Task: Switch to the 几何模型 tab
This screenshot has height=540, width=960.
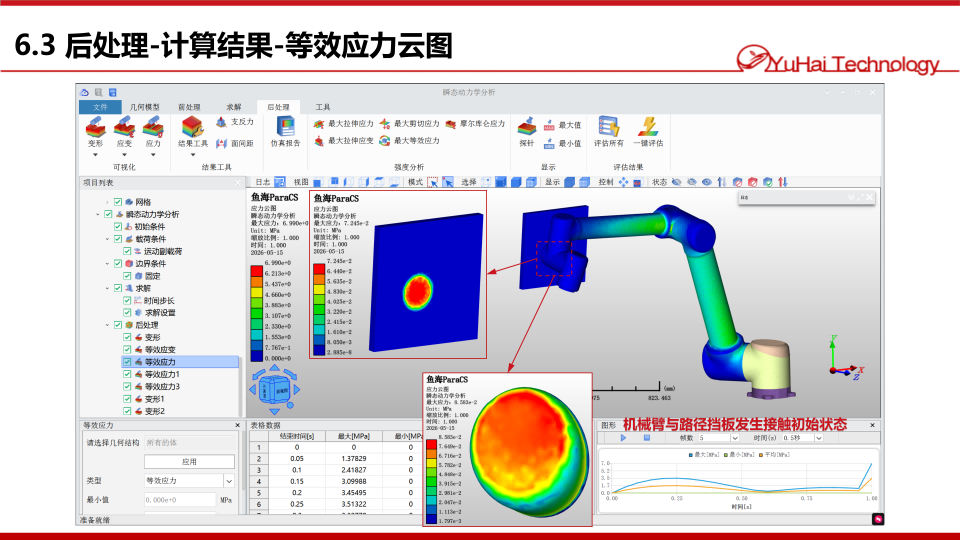Action: [x=144, y=107]
